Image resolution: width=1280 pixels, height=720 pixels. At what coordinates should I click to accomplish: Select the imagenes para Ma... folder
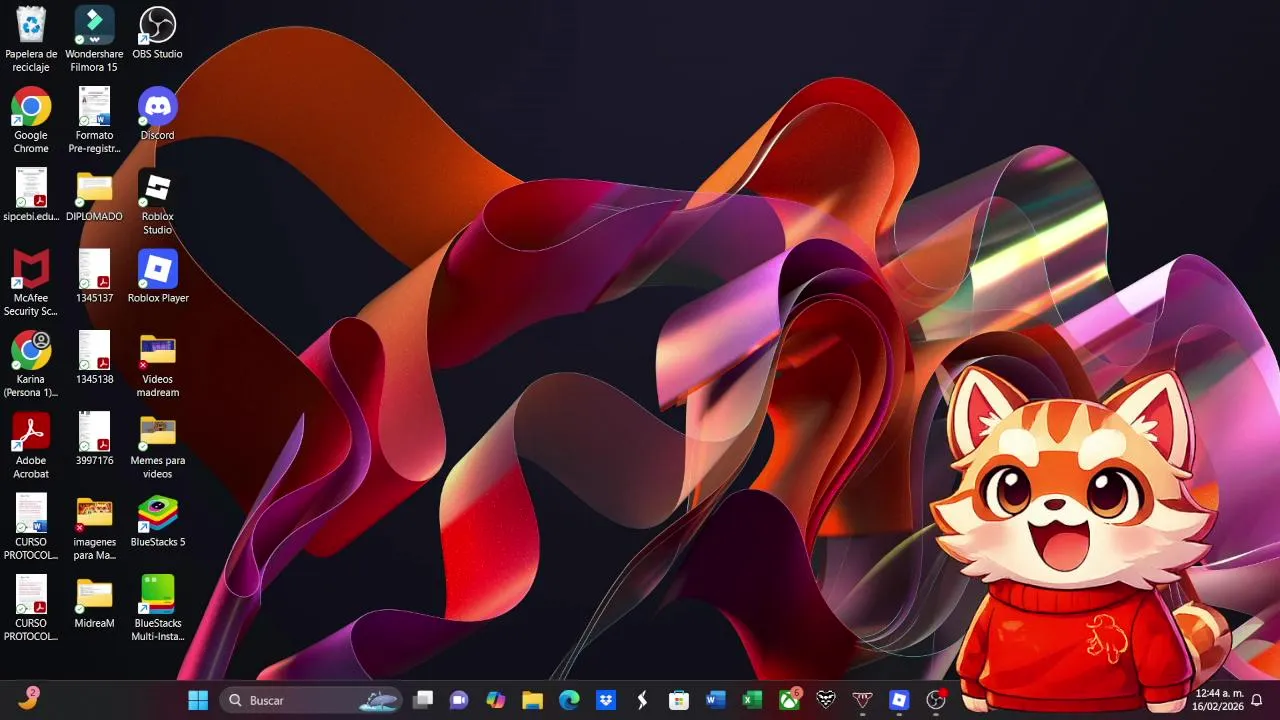pos(94,527)
